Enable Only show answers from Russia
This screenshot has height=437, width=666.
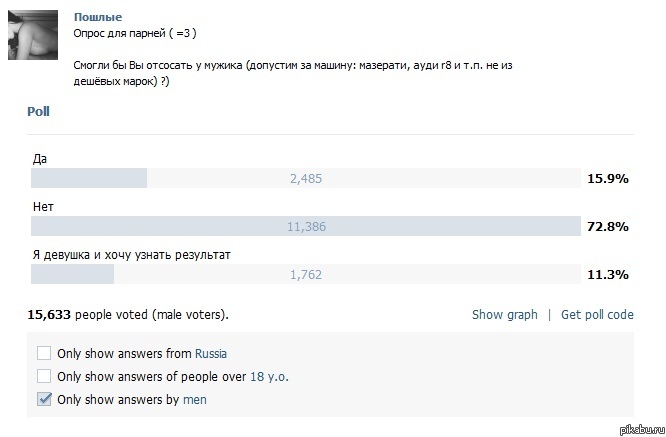(44, 353)
